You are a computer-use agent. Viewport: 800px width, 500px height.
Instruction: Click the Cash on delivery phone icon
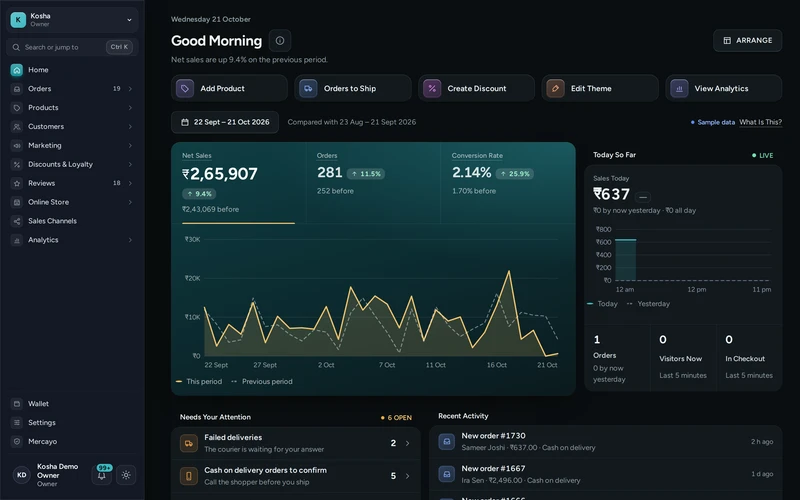coord(189,476)
